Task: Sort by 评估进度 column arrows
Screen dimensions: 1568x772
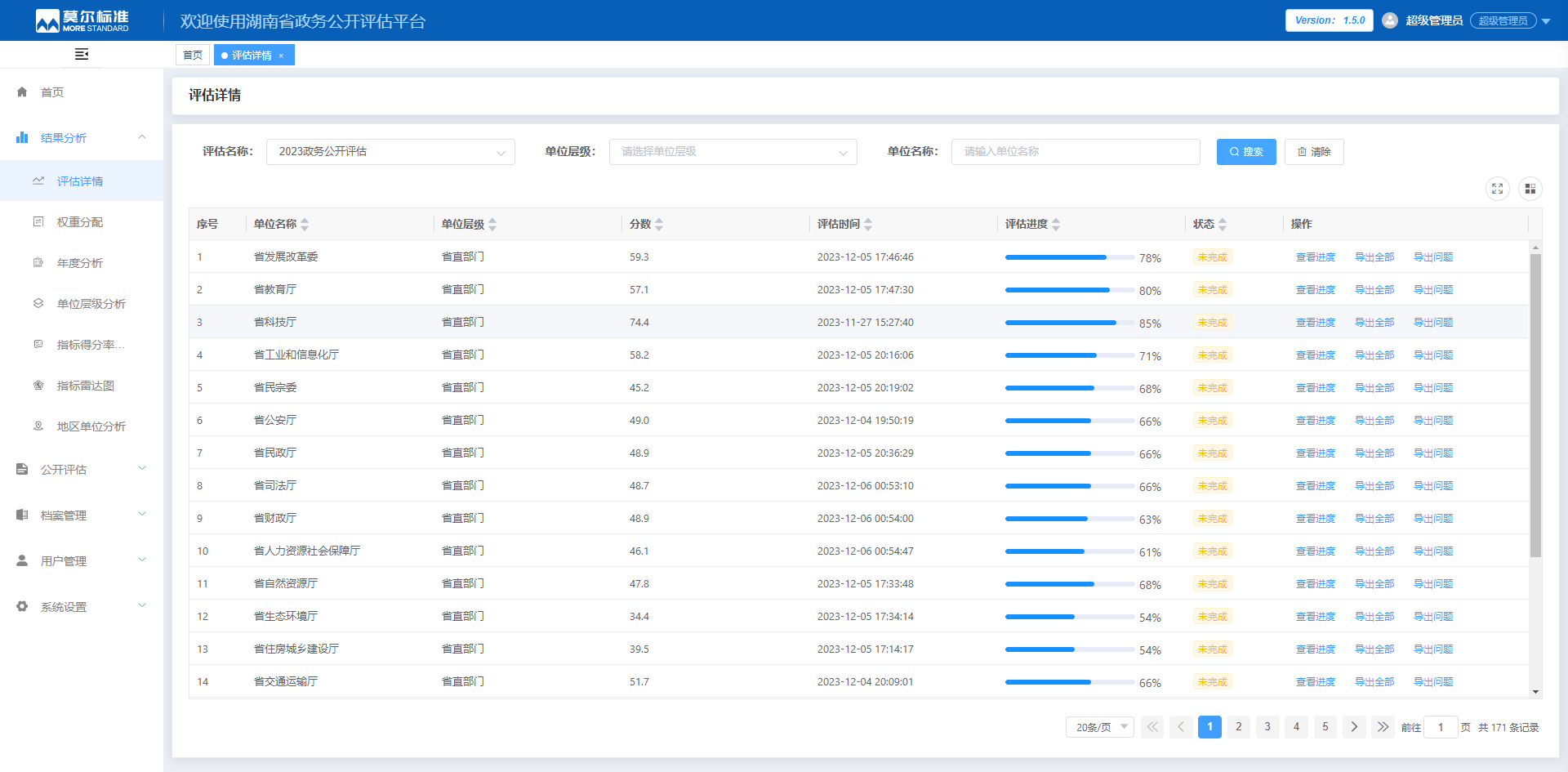Action: coord(1056,224)
